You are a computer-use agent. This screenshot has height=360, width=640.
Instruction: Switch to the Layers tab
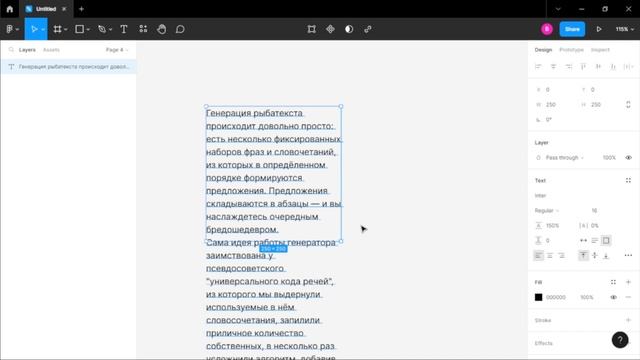click(27, 50)
